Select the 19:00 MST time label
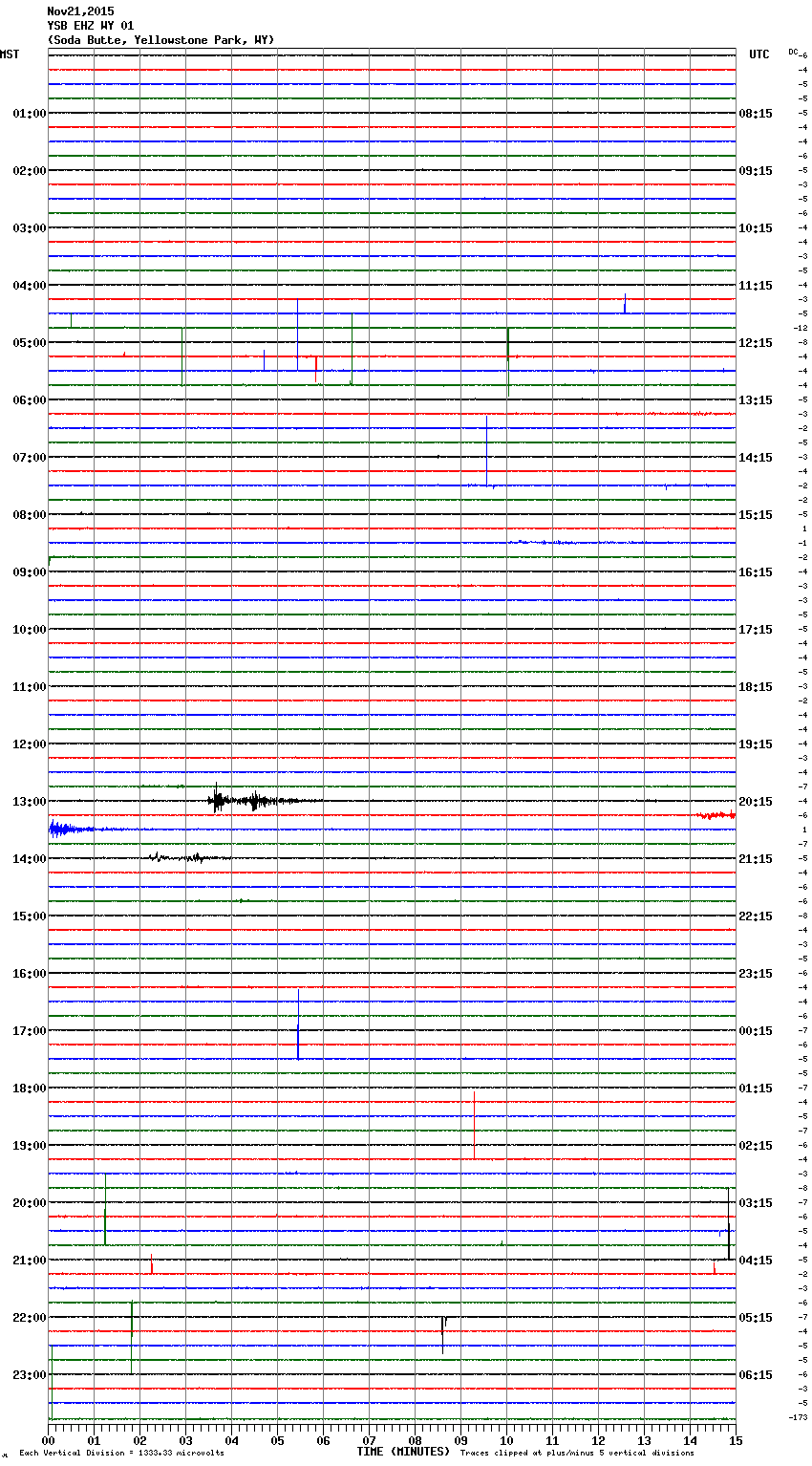 point(30,1146)
